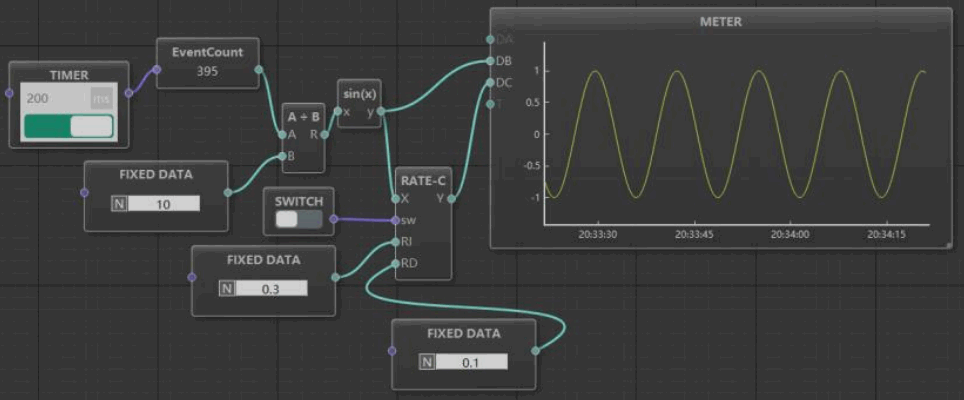Select the Fixed Data value field showing 0.3
The height and width of the screenshot is (400, 964).
[x=270, y=288]
